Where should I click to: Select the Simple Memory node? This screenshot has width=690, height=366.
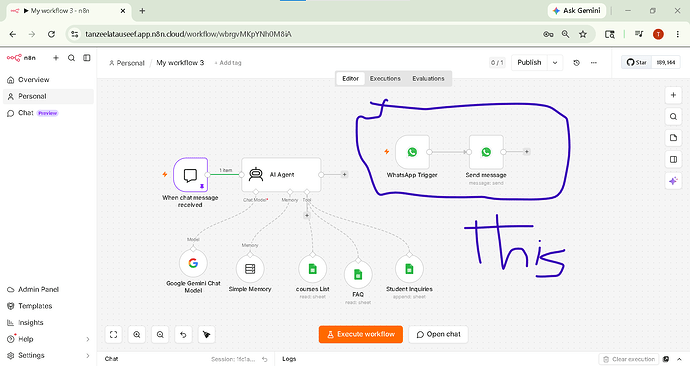[x=250, y=269]
